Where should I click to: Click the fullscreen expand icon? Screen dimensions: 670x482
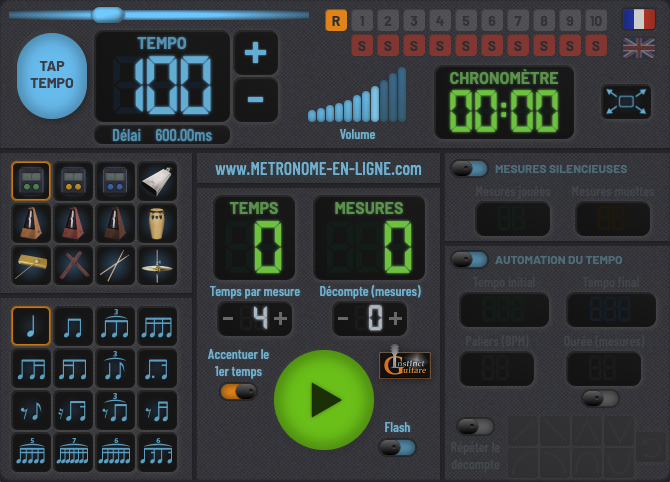[626, 101]
